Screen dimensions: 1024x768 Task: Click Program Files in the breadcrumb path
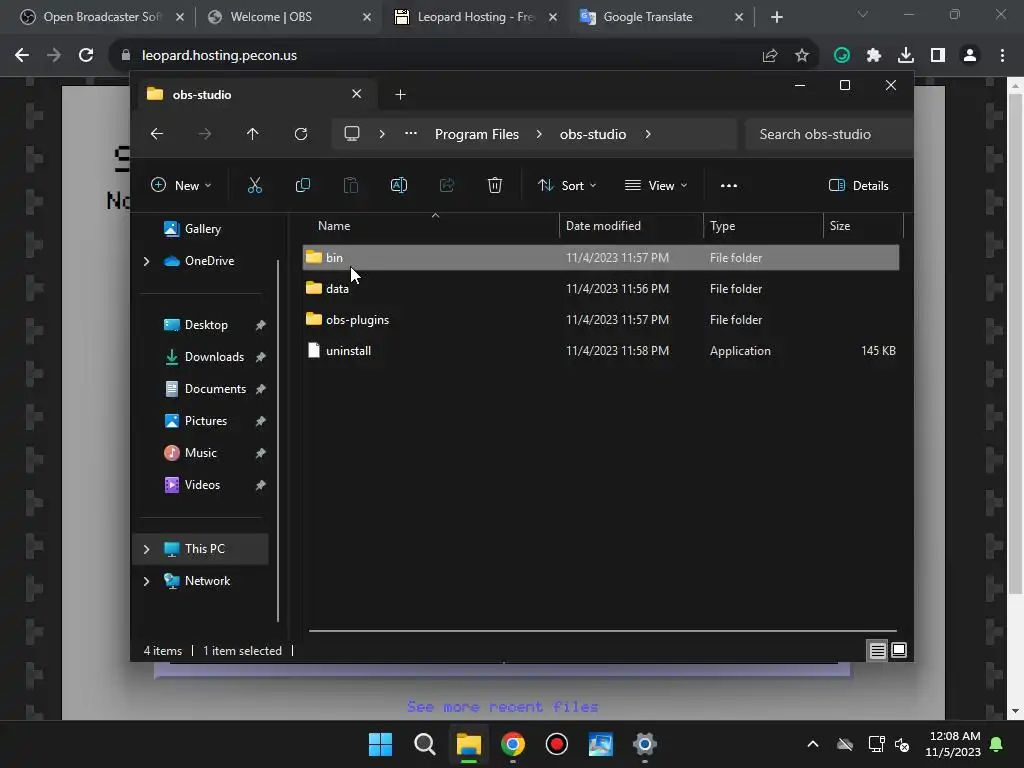click(477, 134)
